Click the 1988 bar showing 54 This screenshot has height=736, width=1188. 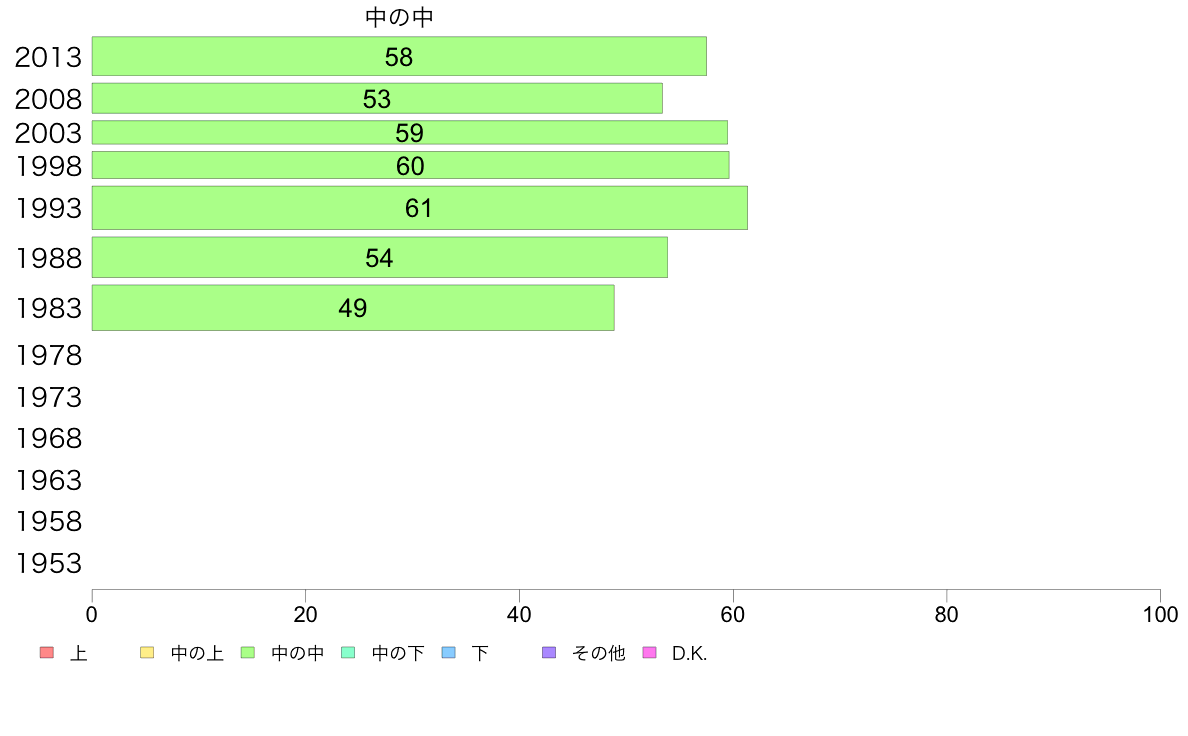[x=380, y=258]
